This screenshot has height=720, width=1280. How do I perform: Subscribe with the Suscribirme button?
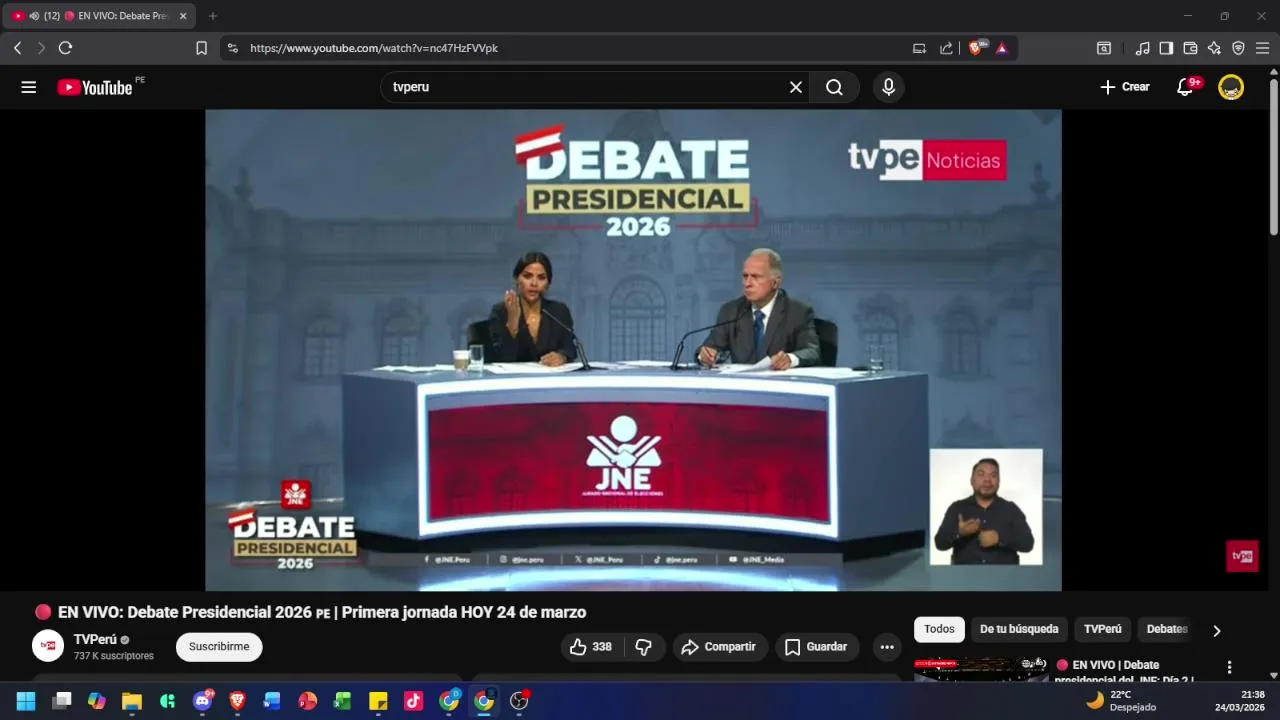(x=219, y=647)
